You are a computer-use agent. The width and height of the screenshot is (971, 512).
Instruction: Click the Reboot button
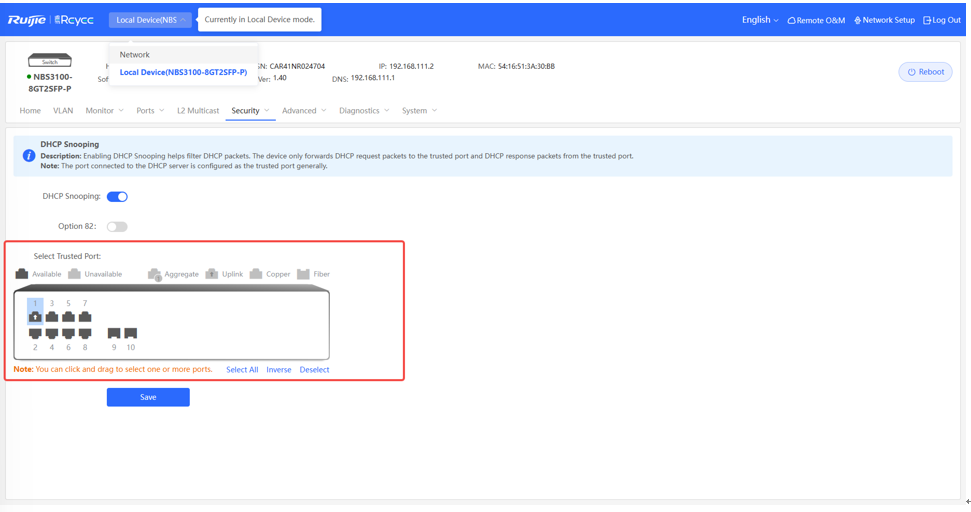pyautogui.click(x=925, y=72)
